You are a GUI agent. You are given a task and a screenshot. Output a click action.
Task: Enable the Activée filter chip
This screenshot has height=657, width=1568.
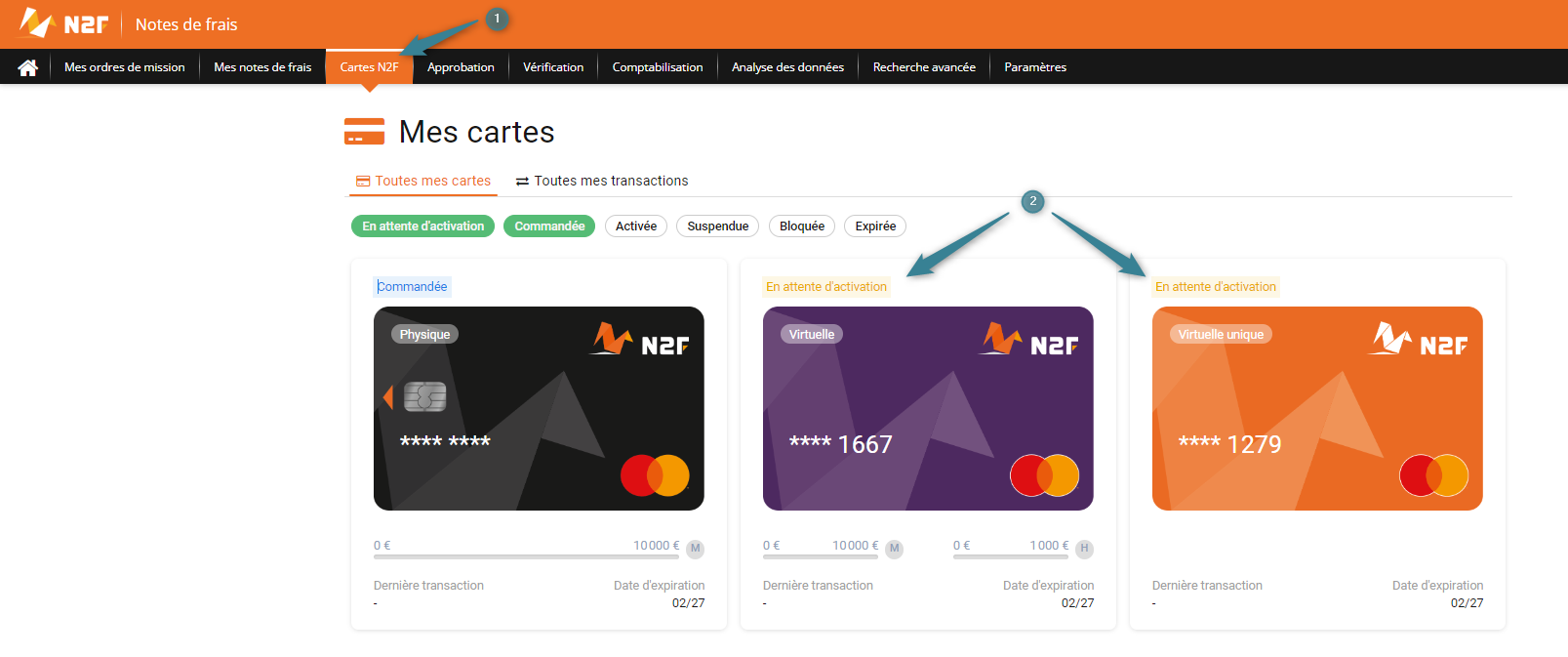[x=636, y=226]
